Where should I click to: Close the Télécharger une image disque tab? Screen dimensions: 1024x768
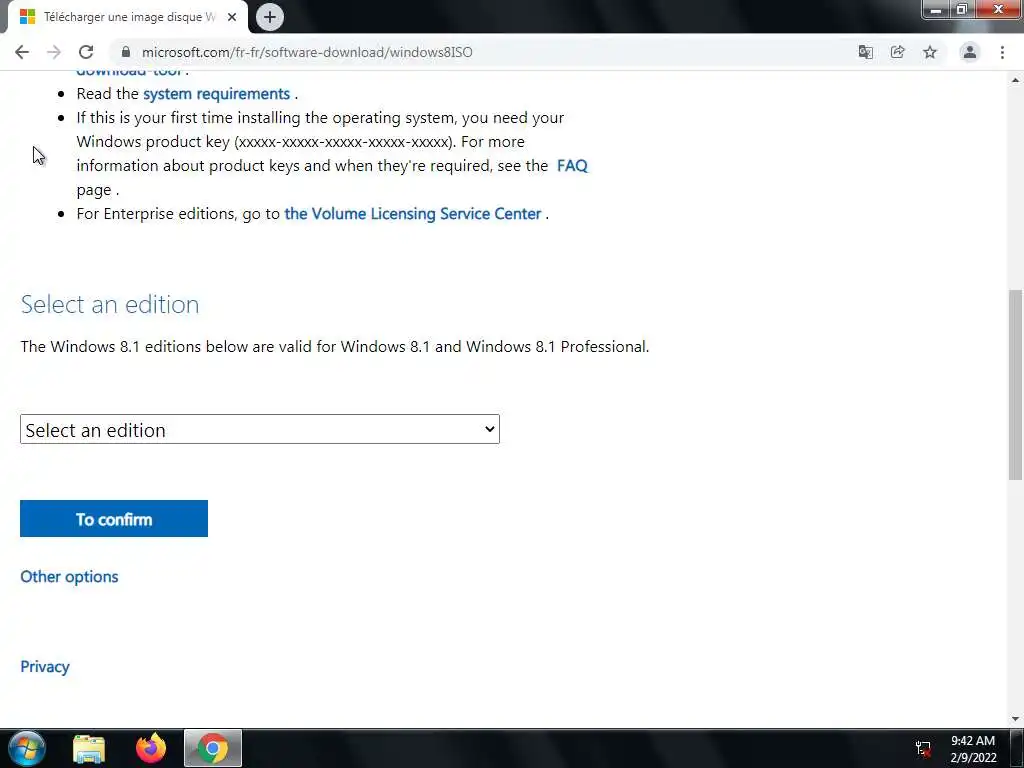[x=232, y=17]
